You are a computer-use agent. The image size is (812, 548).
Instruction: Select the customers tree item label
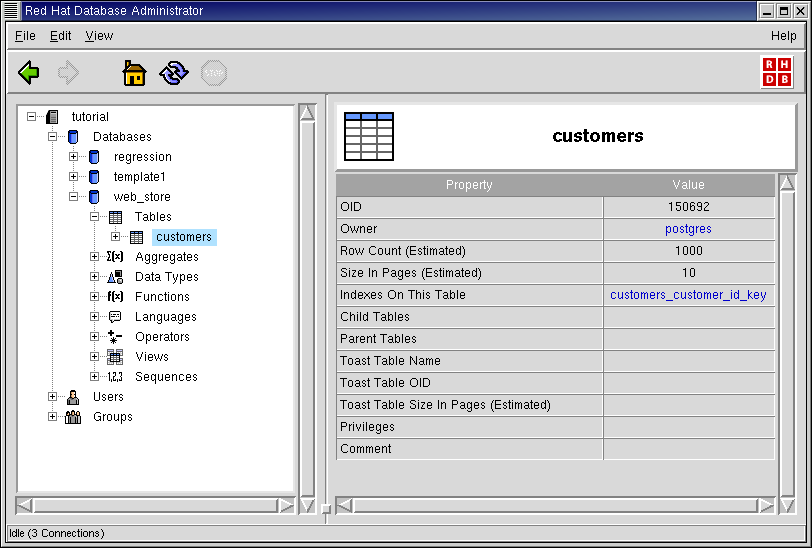click(184, 237)
